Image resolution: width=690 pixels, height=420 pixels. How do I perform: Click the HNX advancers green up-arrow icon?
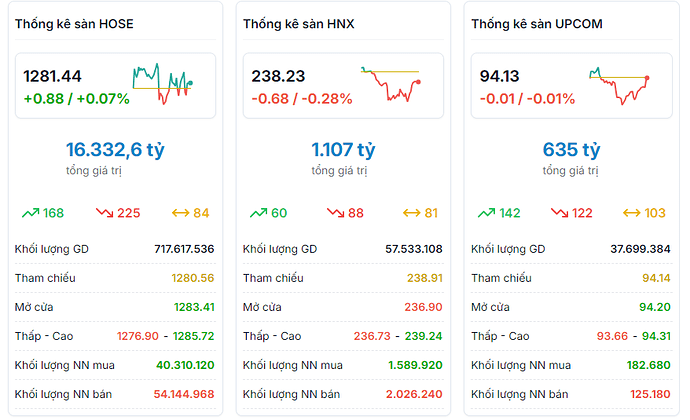tap(258, 213)
